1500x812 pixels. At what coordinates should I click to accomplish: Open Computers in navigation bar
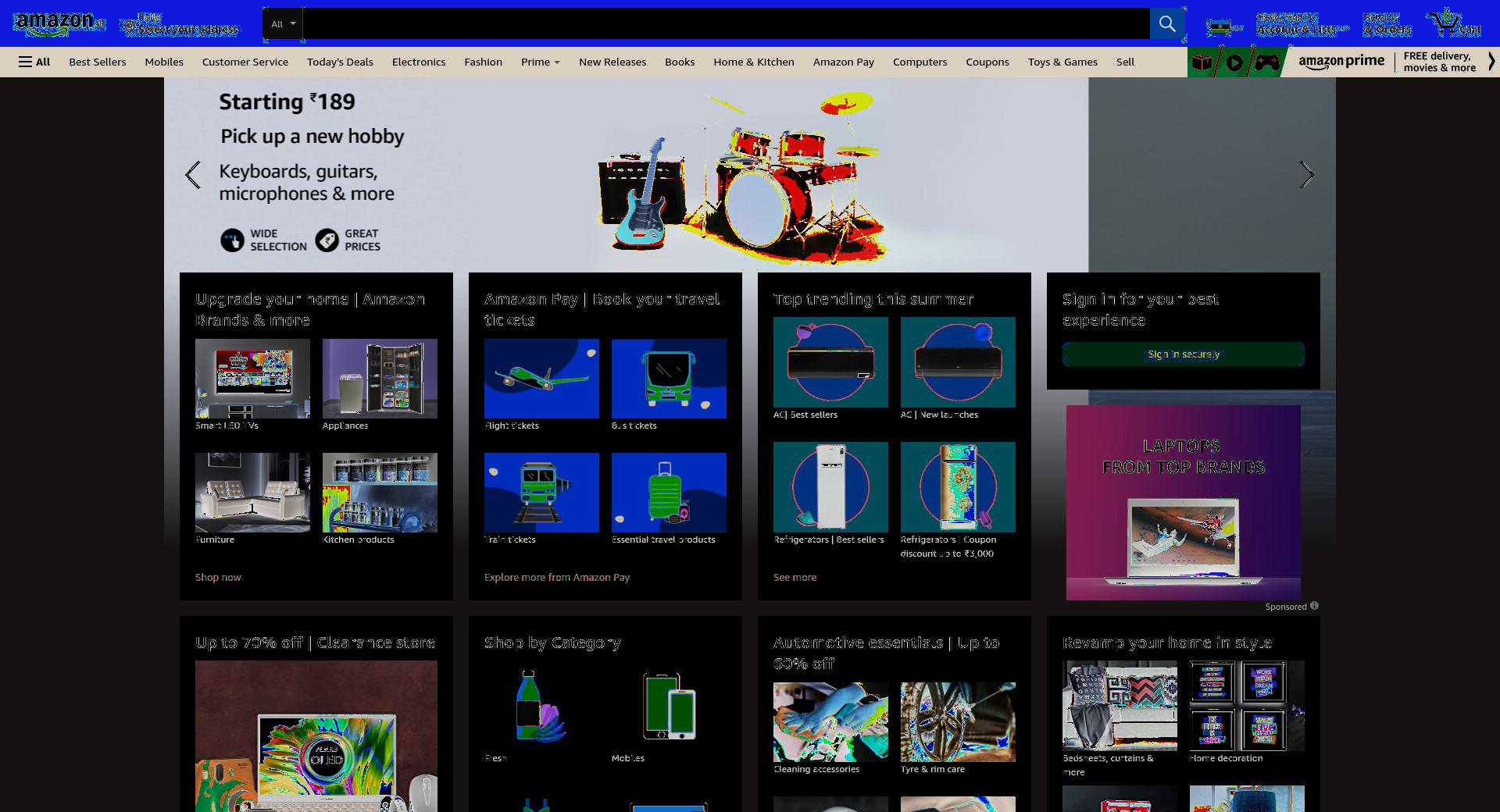click(920, 62)
